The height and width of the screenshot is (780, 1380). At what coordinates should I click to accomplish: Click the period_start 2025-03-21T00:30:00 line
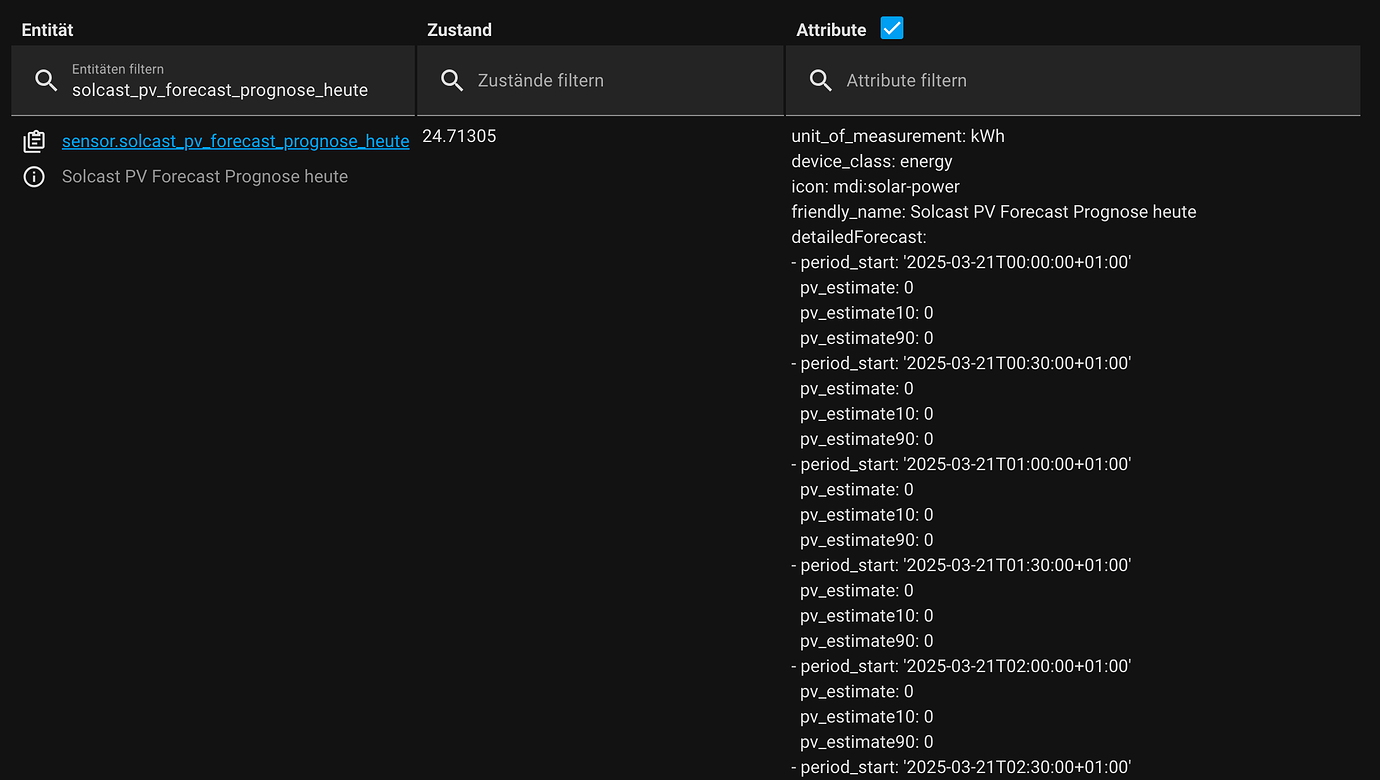pos(961,364)
